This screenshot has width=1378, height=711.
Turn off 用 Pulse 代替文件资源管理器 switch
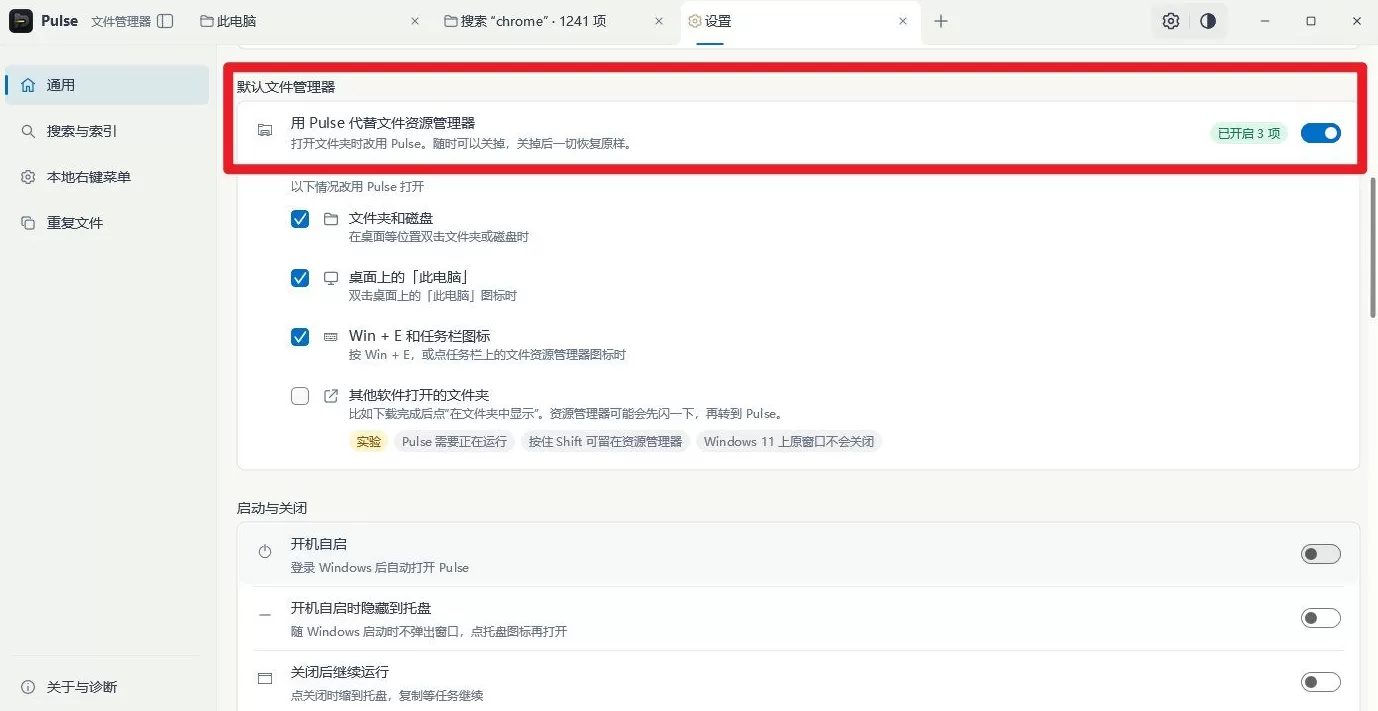click(1320, 133)
